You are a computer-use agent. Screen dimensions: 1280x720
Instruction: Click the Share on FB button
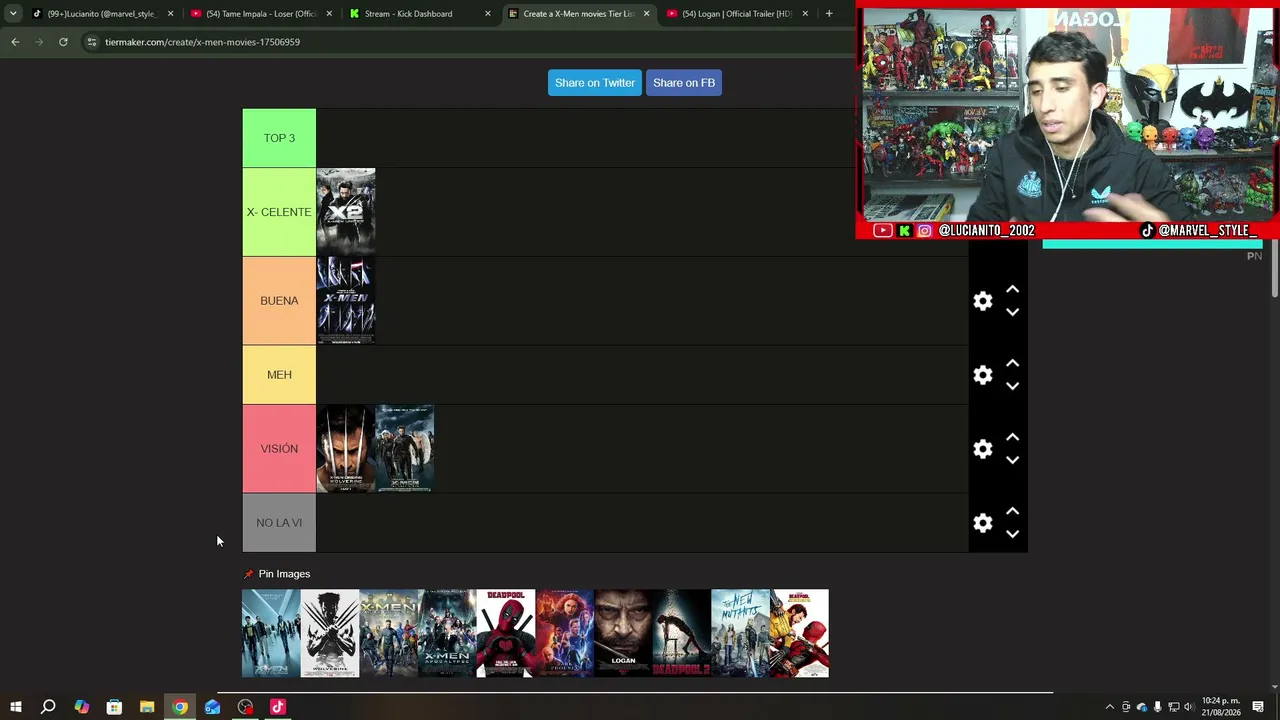point(684,83)
